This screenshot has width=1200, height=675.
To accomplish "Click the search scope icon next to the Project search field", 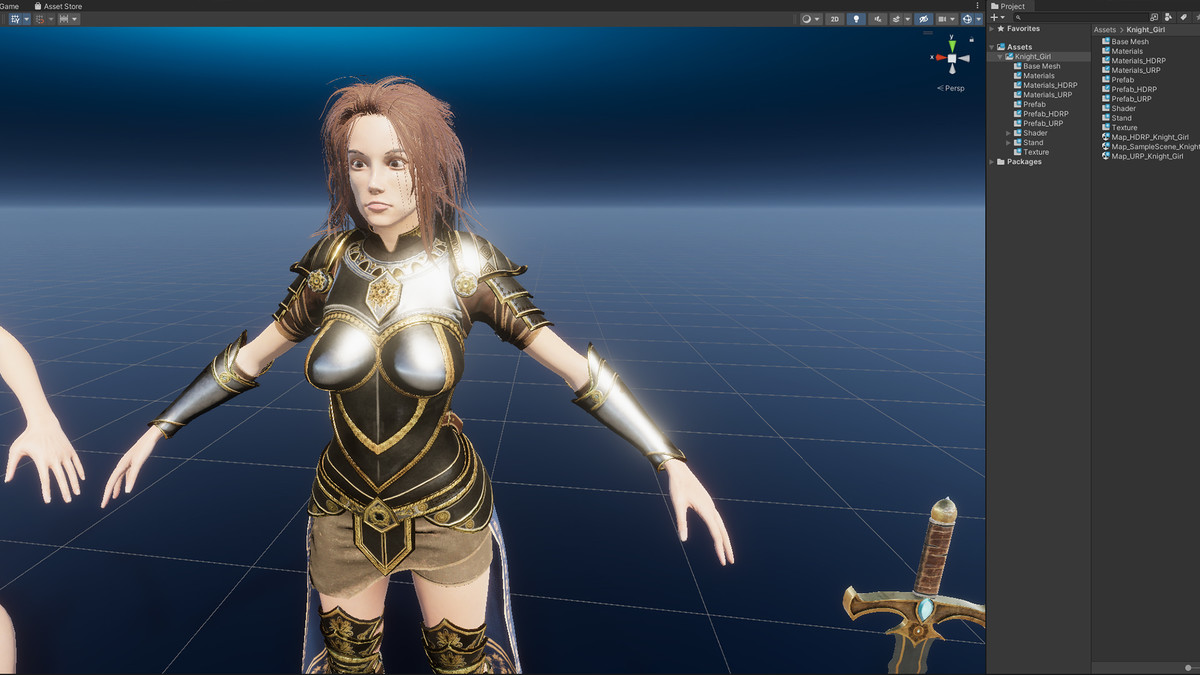I will (x=1154, y=17).
